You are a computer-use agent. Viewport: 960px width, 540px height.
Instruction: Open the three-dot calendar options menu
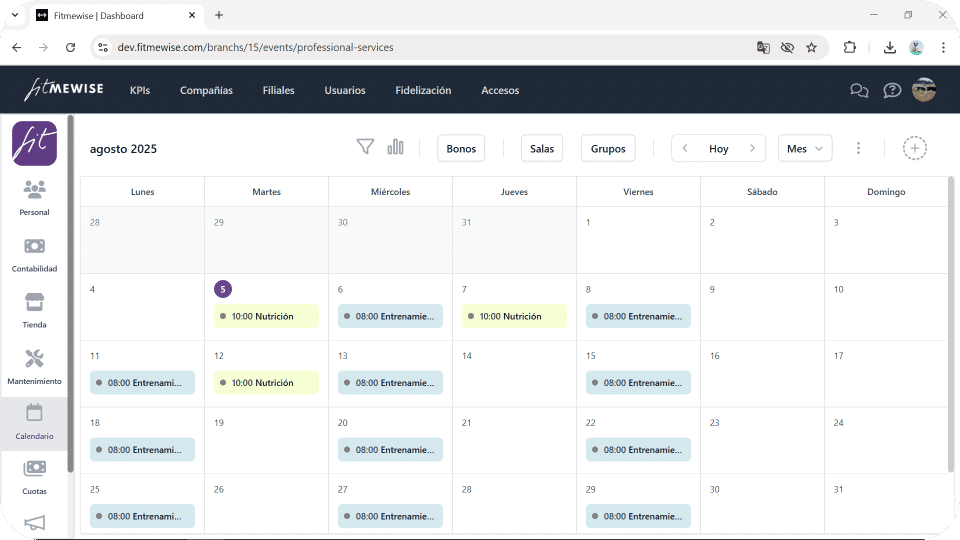tap(858, 148)
